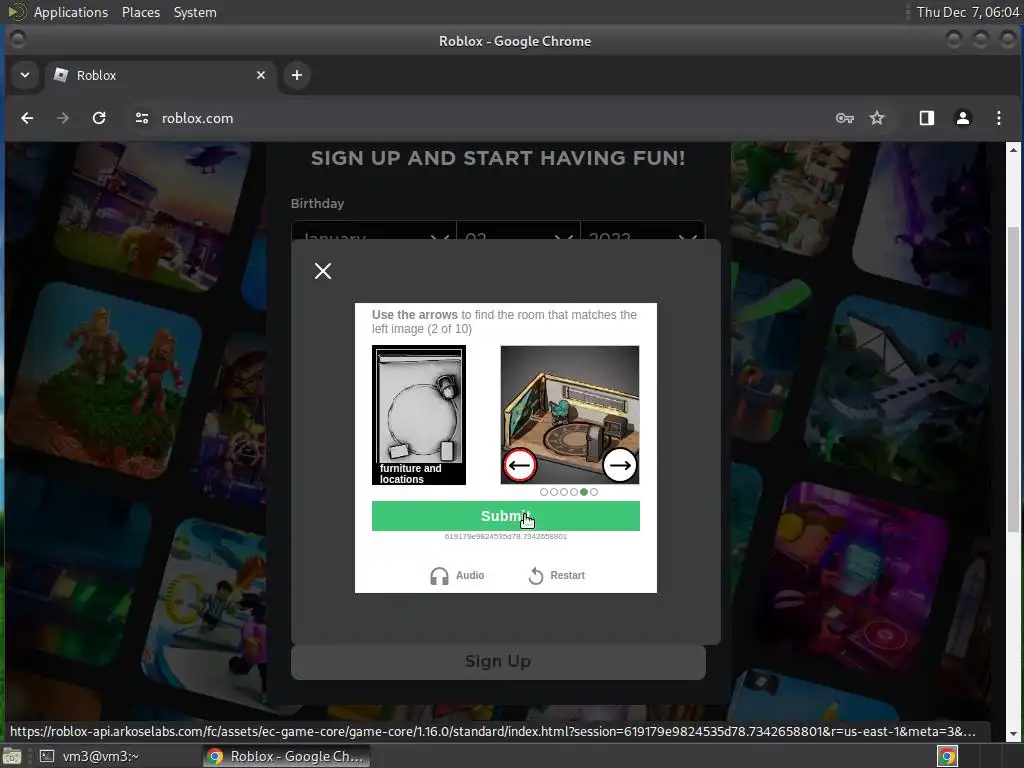The height and width of the screenshot is (768, 1024).
Task: Open a new browser tab
Action: click(296, 75)
